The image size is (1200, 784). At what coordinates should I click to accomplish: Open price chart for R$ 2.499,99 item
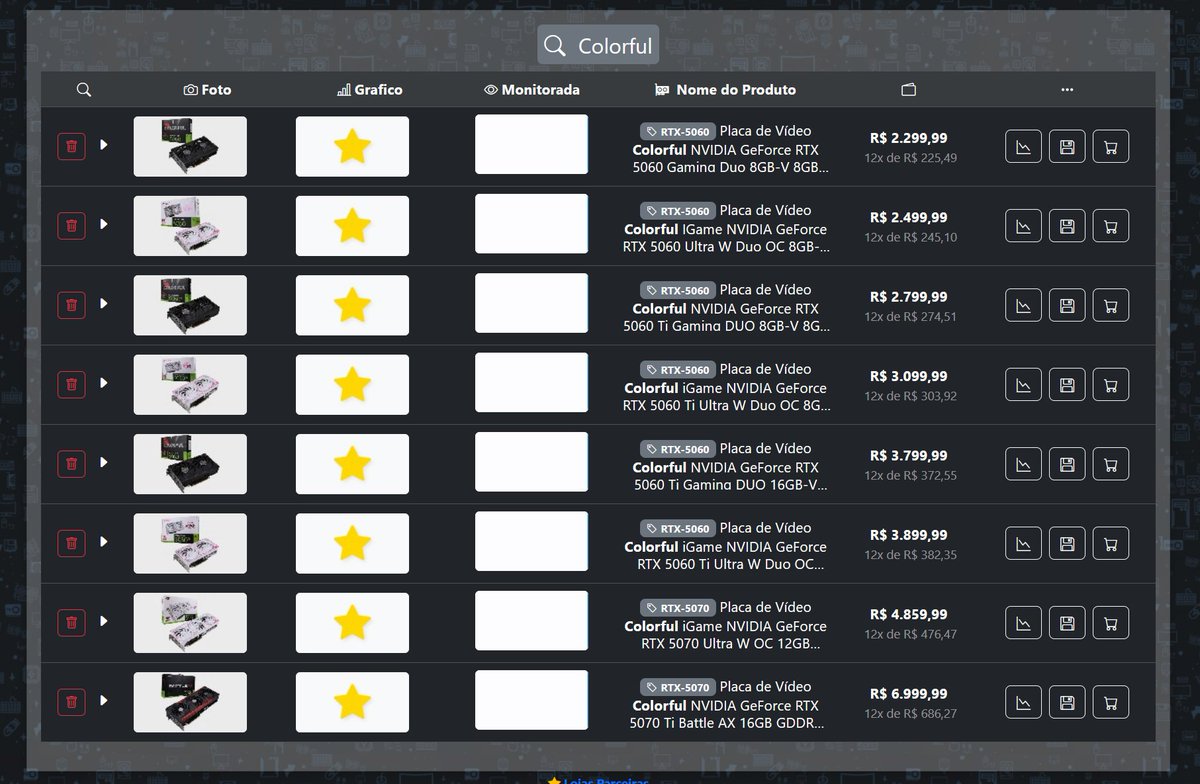pos(1023,225)
